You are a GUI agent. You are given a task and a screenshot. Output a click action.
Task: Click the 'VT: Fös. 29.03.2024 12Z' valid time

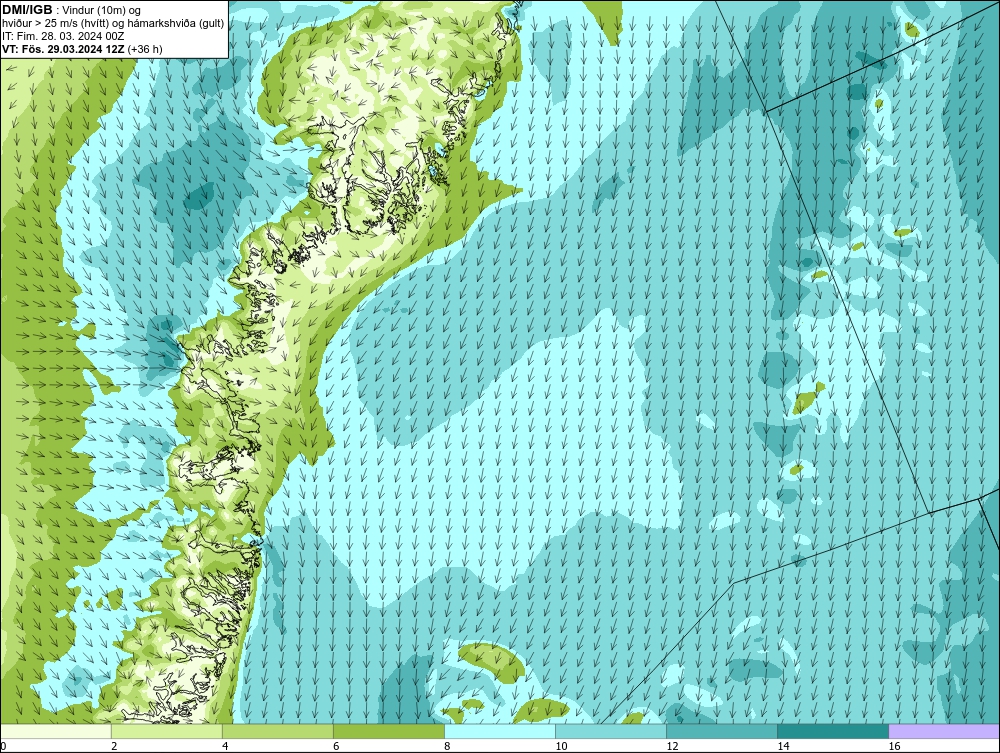[x=64, y=49]
